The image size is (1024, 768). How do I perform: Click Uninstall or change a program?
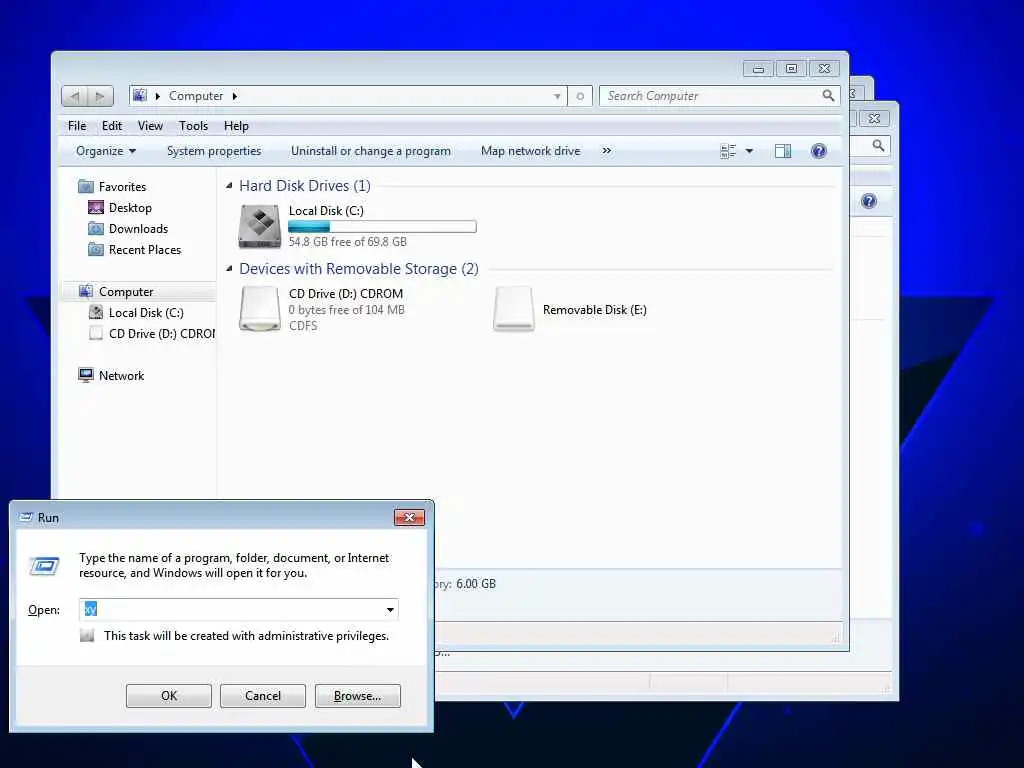(x=371, y=151)
